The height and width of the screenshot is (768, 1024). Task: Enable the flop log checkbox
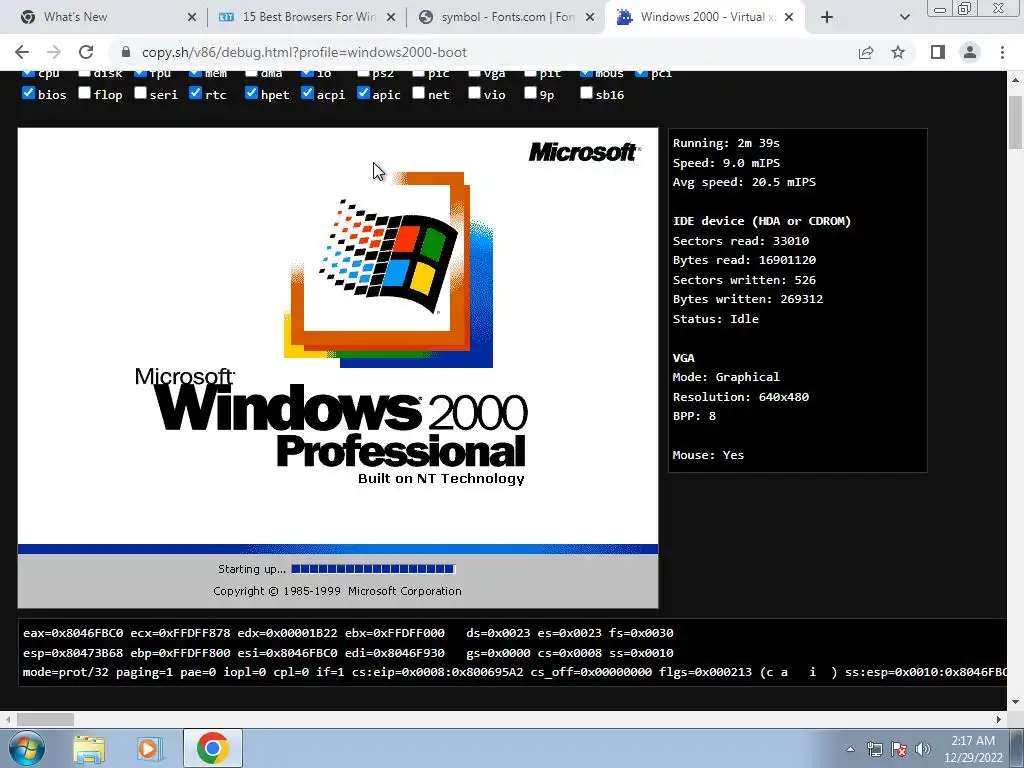[84, 93]
